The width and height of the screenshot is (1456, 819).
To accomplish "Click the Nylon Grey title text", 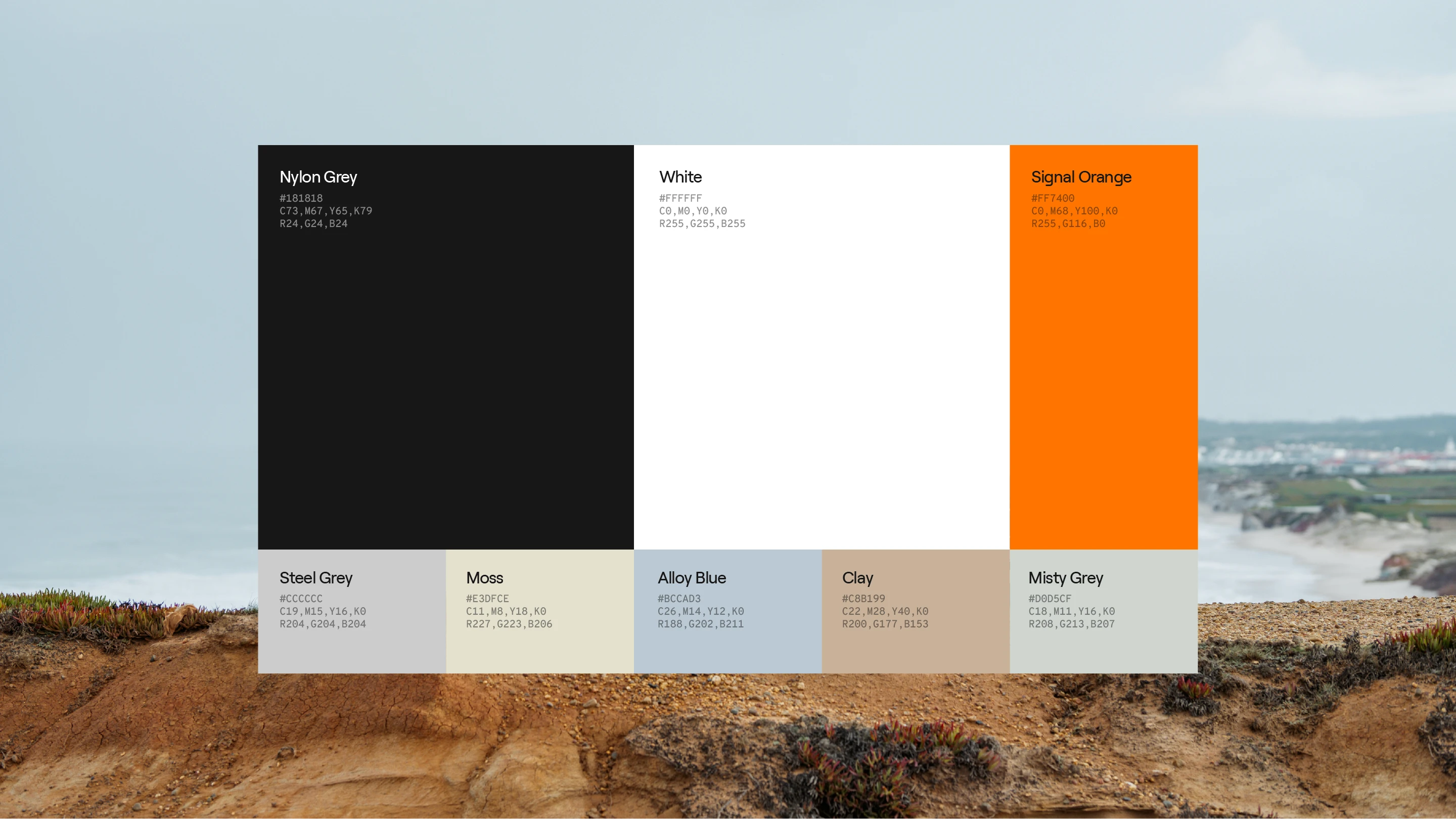I will 318,177.
